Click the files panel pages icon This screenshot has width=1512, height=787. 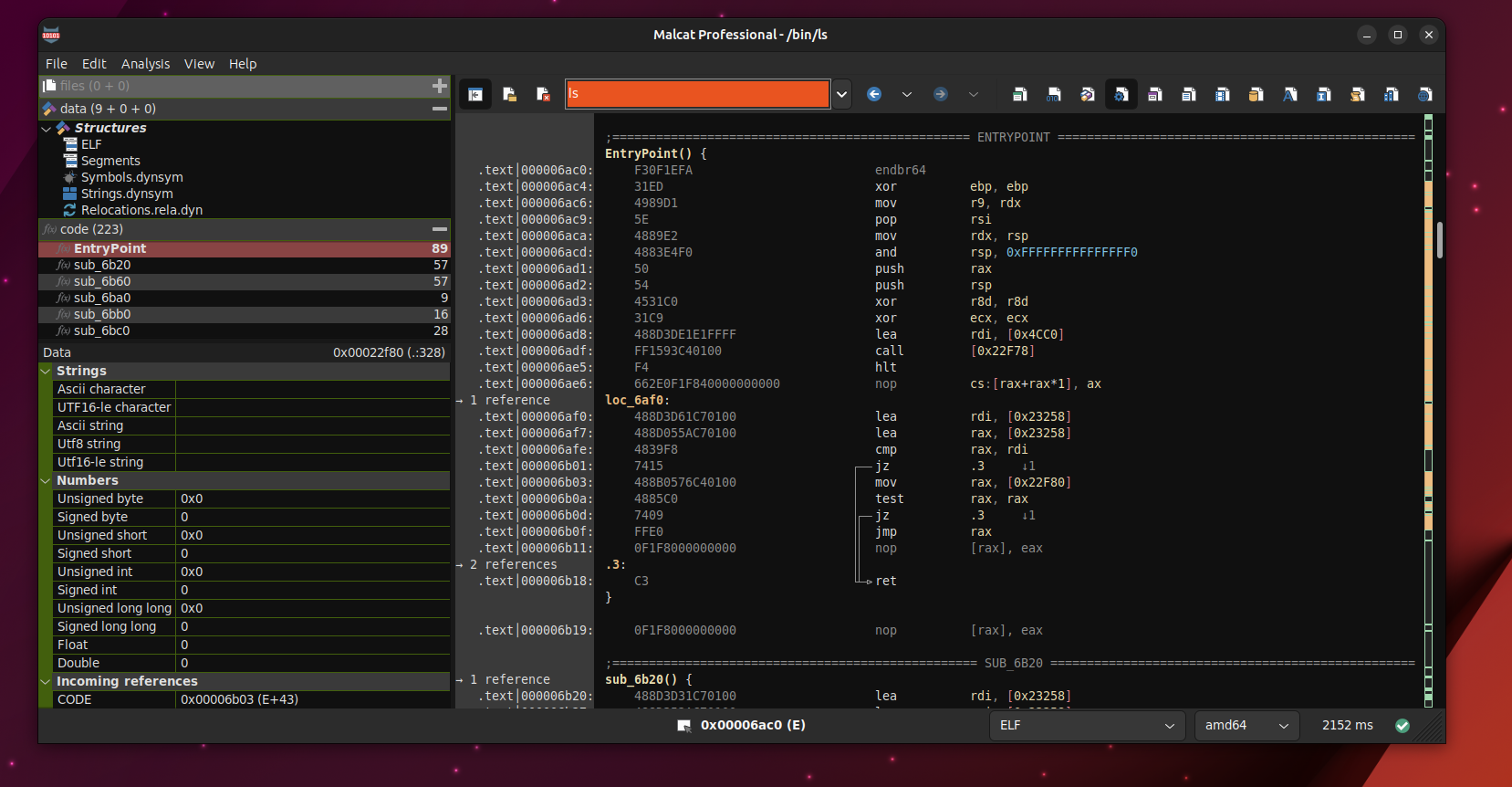[x=49, y=86]
